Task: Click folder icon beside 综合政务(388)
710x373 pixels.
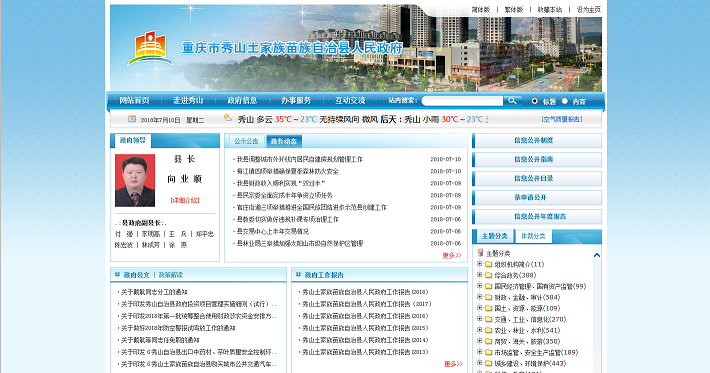Action: pos(489,275)
